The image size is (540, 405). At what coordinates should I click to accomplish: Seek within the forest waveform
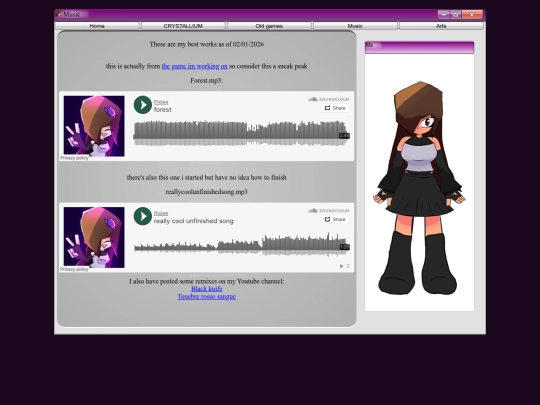(x=241, y=133)
